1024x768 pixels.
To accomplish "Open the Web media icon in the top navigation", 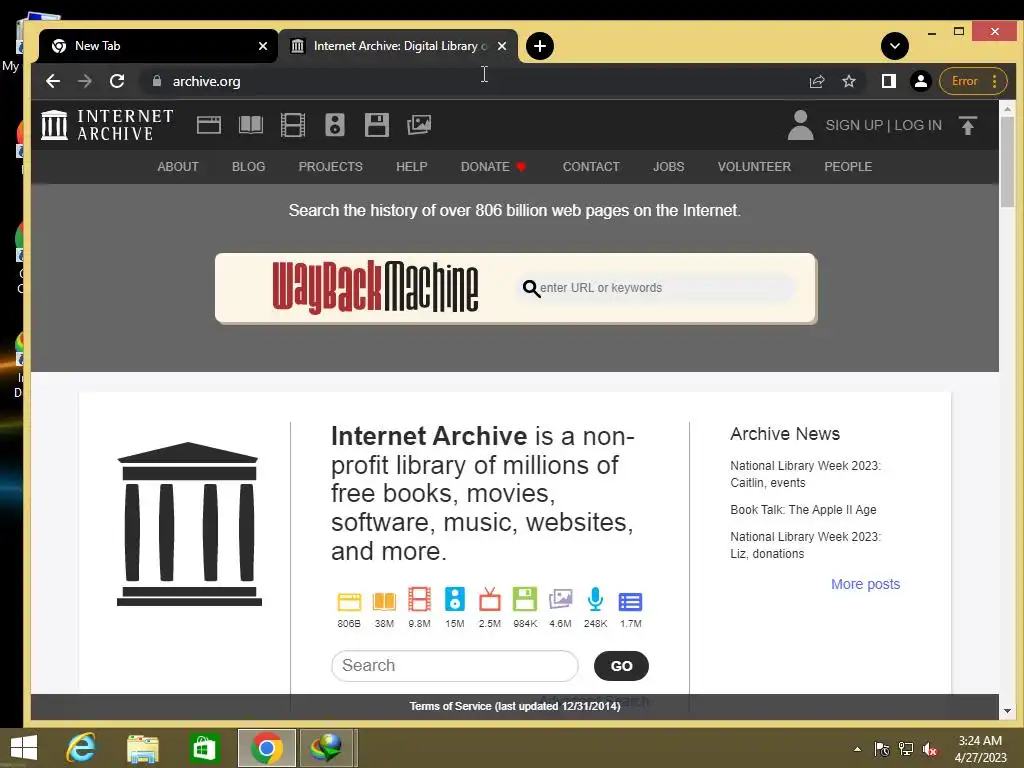I will pos(209,125).
